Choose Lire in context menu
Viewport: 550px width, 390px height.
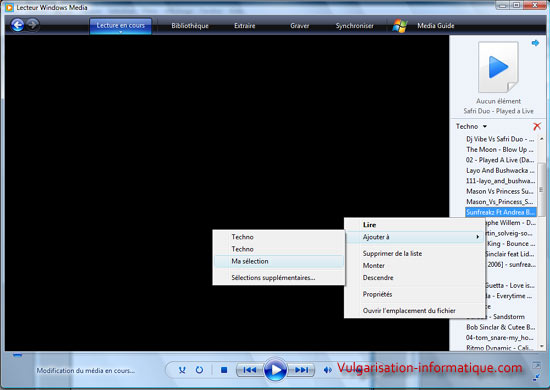click(x=415, y=225)
